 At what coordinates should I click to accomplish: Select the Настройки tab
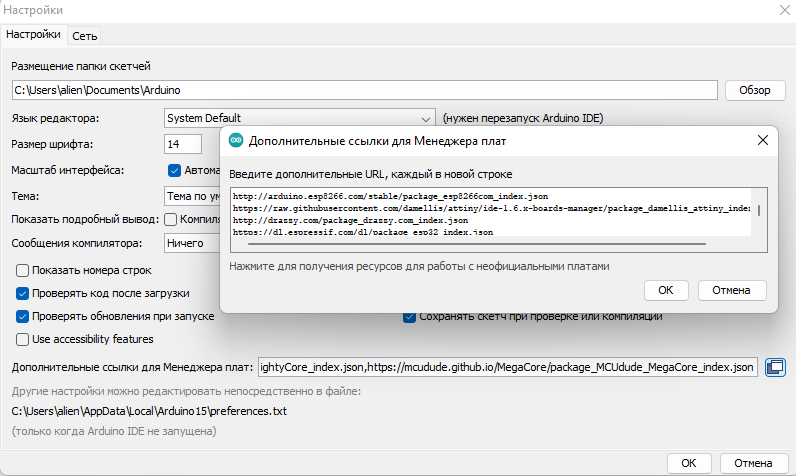[x=34, y=35]
